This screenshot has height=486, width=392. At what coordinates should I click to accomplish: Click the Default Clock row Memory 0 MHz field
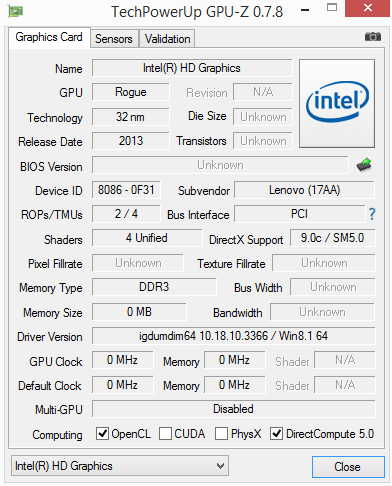tap(235, 385)
